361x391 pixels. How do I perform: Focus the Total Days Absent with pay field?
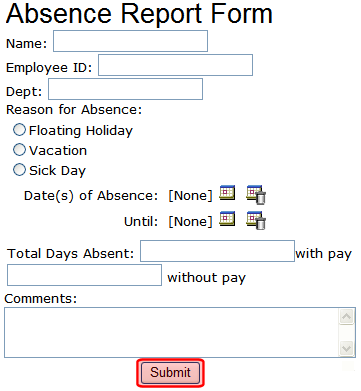tap(217, 251)
